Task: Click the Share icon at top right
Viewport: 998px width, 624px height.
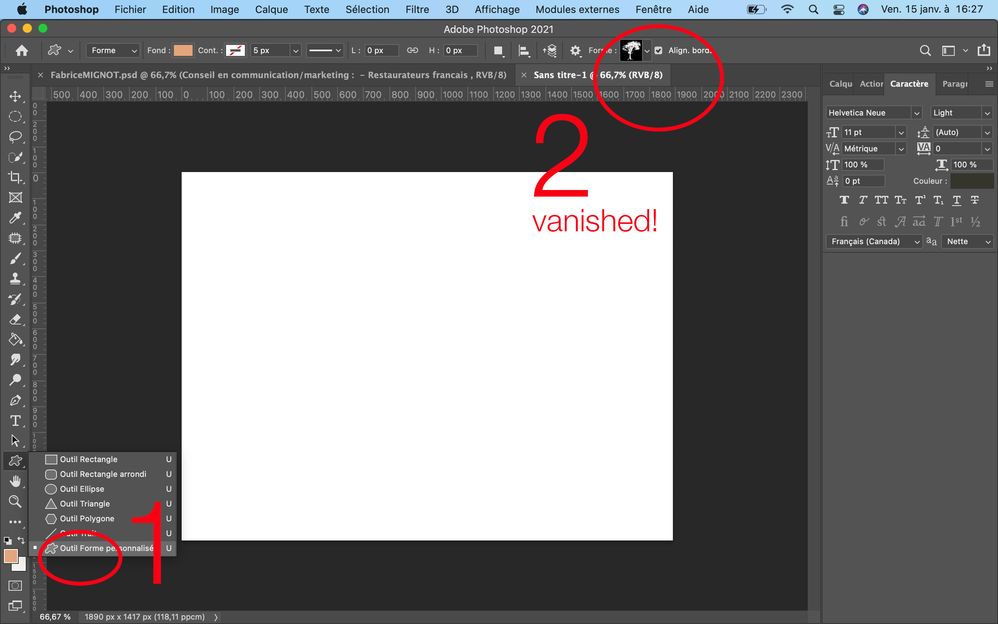Action: pos(983,50)
